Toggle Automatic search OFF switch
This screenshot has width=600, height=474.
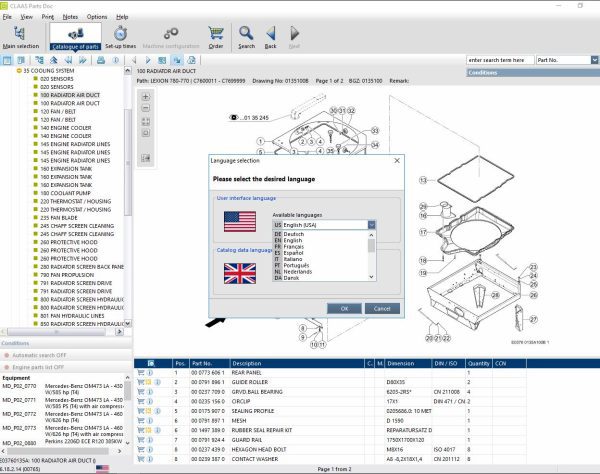pos(40,356)
